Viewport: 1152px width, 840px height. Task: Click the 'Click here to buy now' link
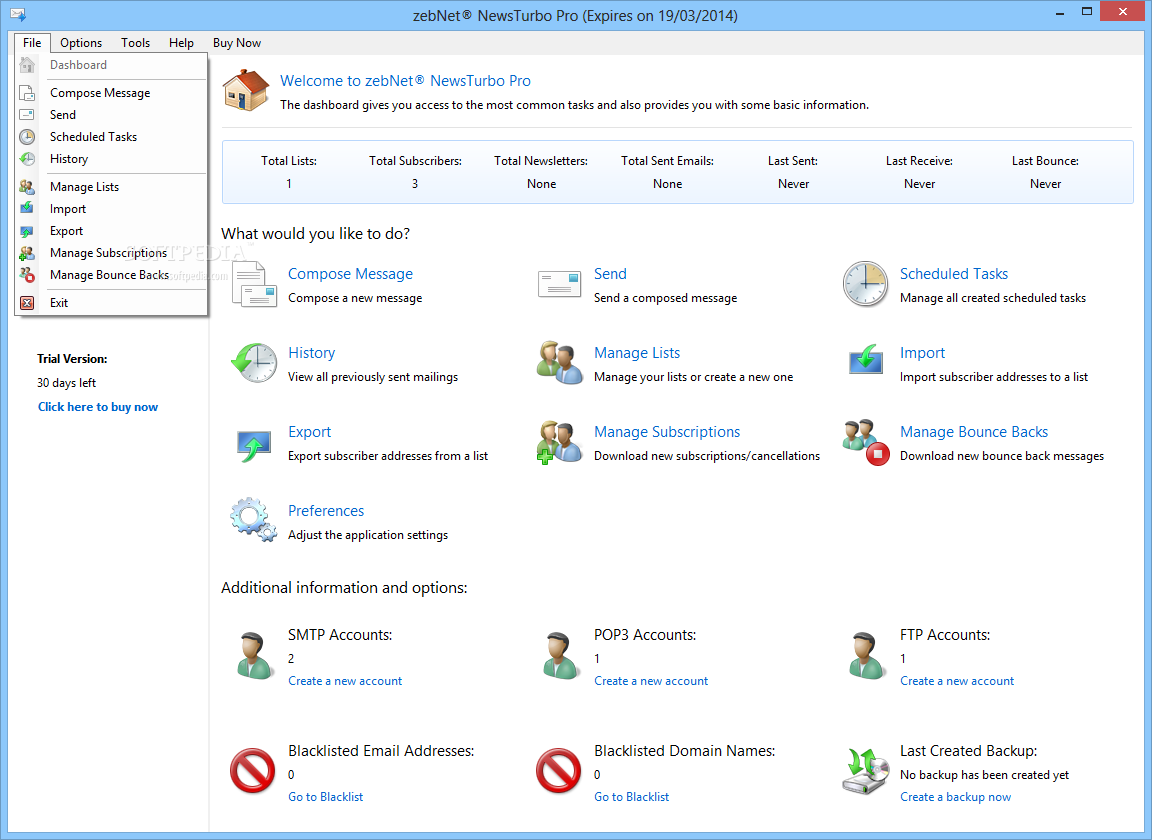[x=98, y=407]
